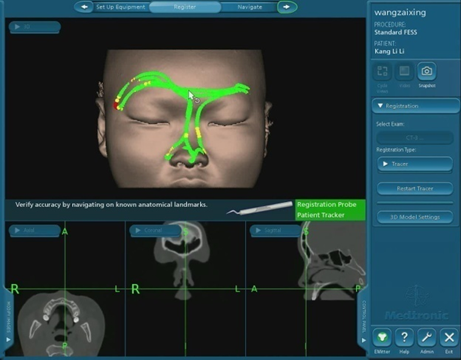Image resolution: width=461 pixels, height=360 pixels.
Task: Open 3D Model Settings button
Action: 415,217
